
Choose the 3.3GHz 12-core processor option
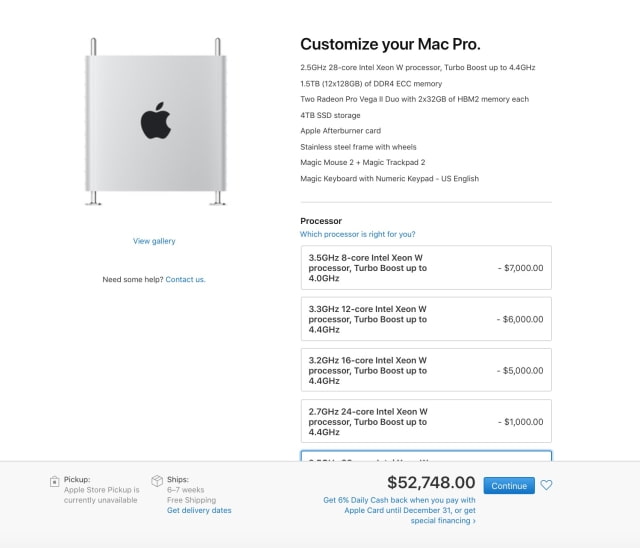click(425, 319)
